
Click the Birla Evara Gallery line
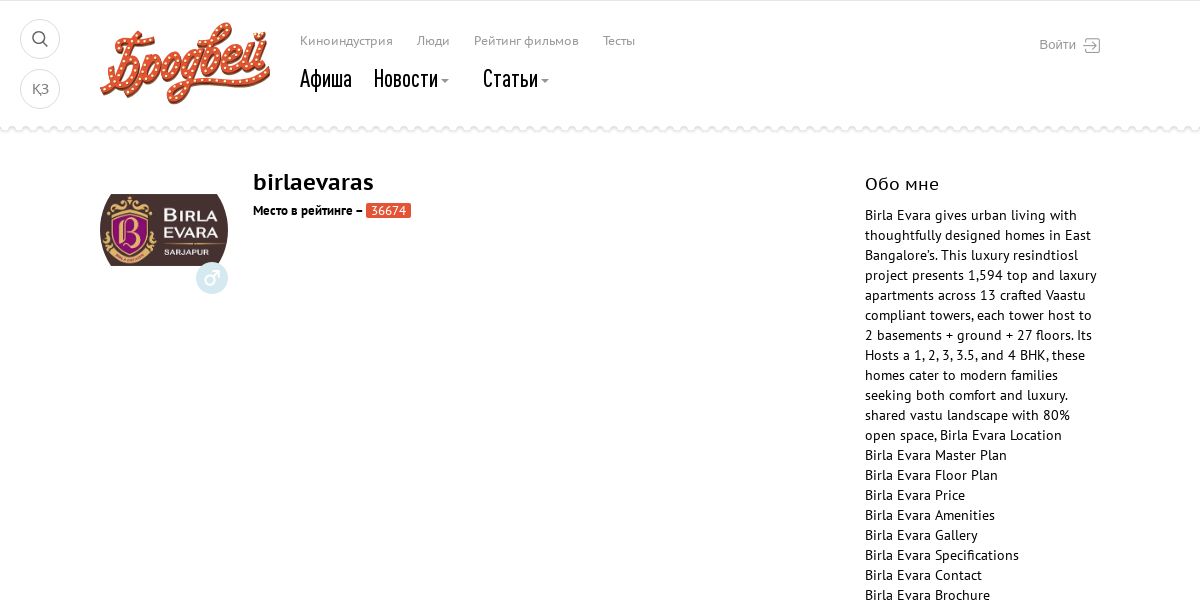pyautogui.click(x=921, y=535)
